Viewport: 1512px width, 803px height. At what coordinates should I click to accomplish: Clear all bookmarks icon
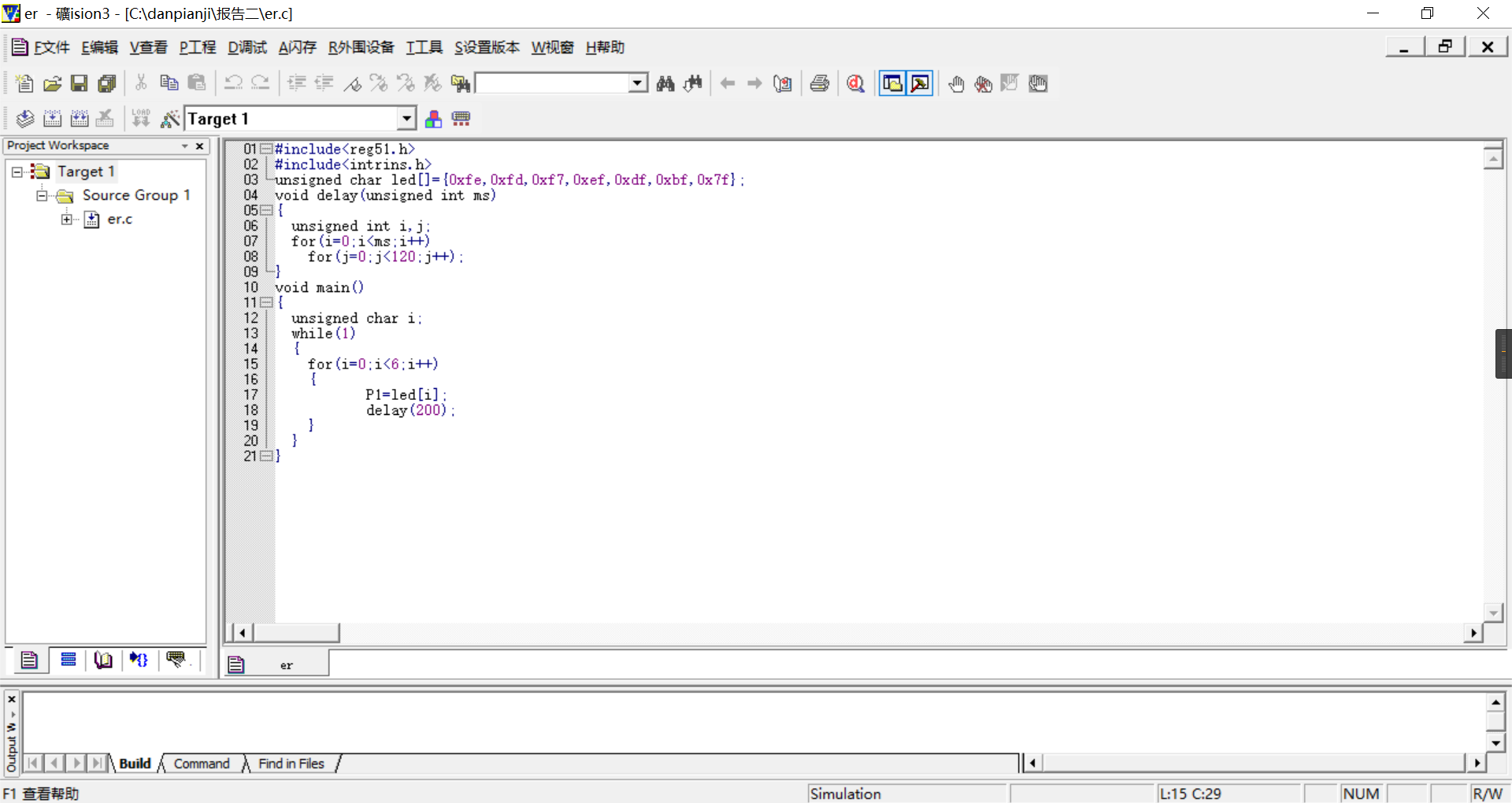tap(432, 83)
